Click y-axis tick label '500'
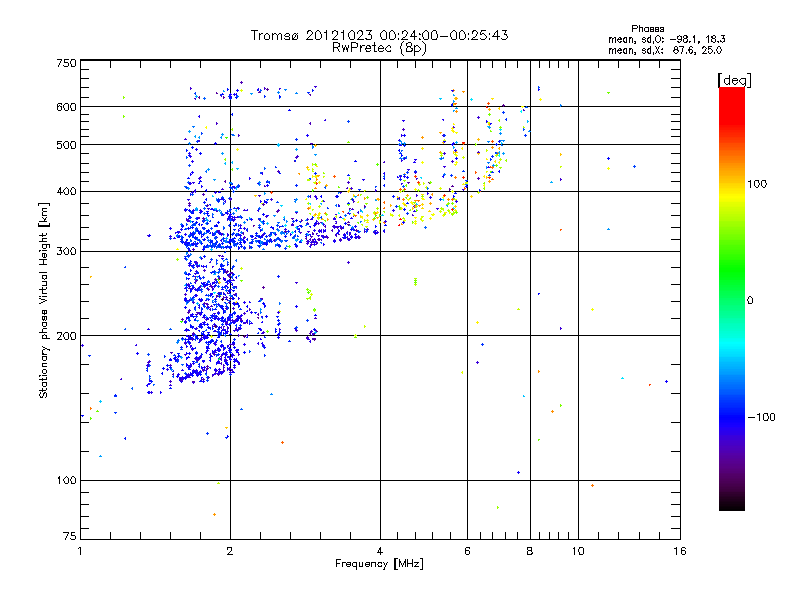The image size is (800, 600). click(66, 145)
